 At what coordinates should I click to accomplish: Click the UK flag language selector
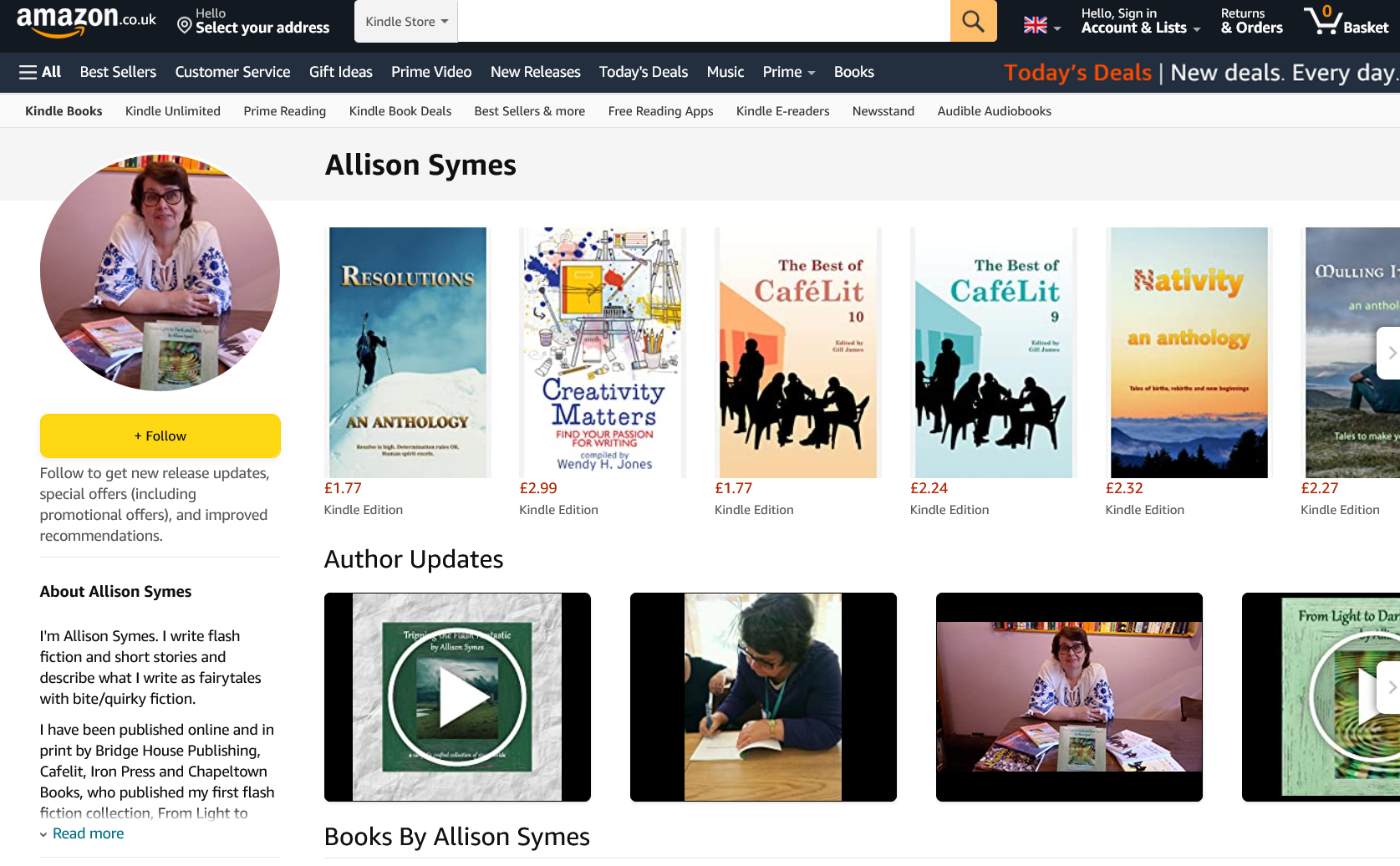click(x=1041, y=25)
